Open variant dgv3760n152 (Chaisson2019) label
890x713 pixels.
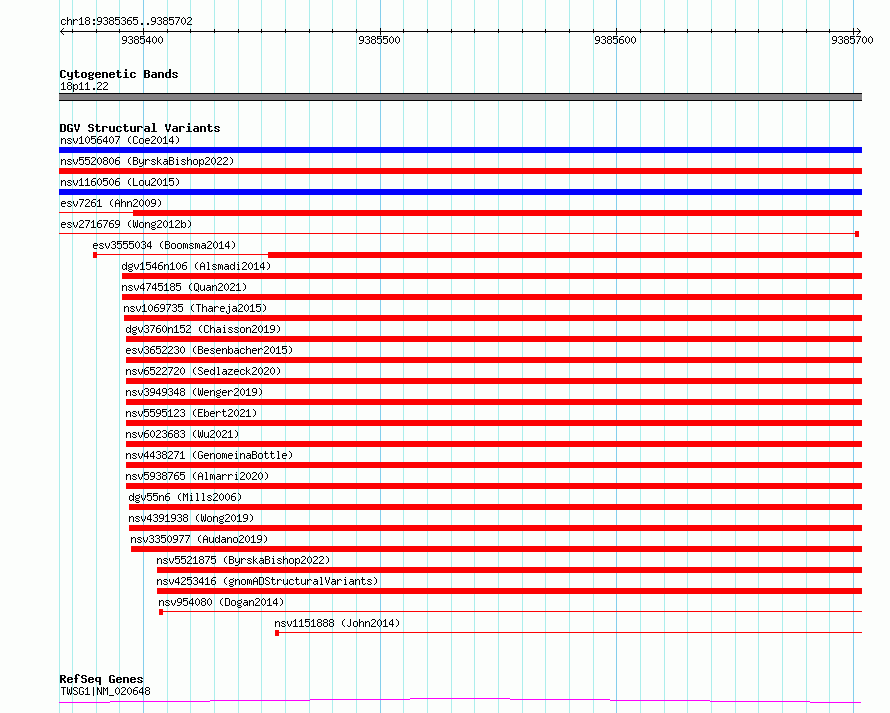click(203, 329)
